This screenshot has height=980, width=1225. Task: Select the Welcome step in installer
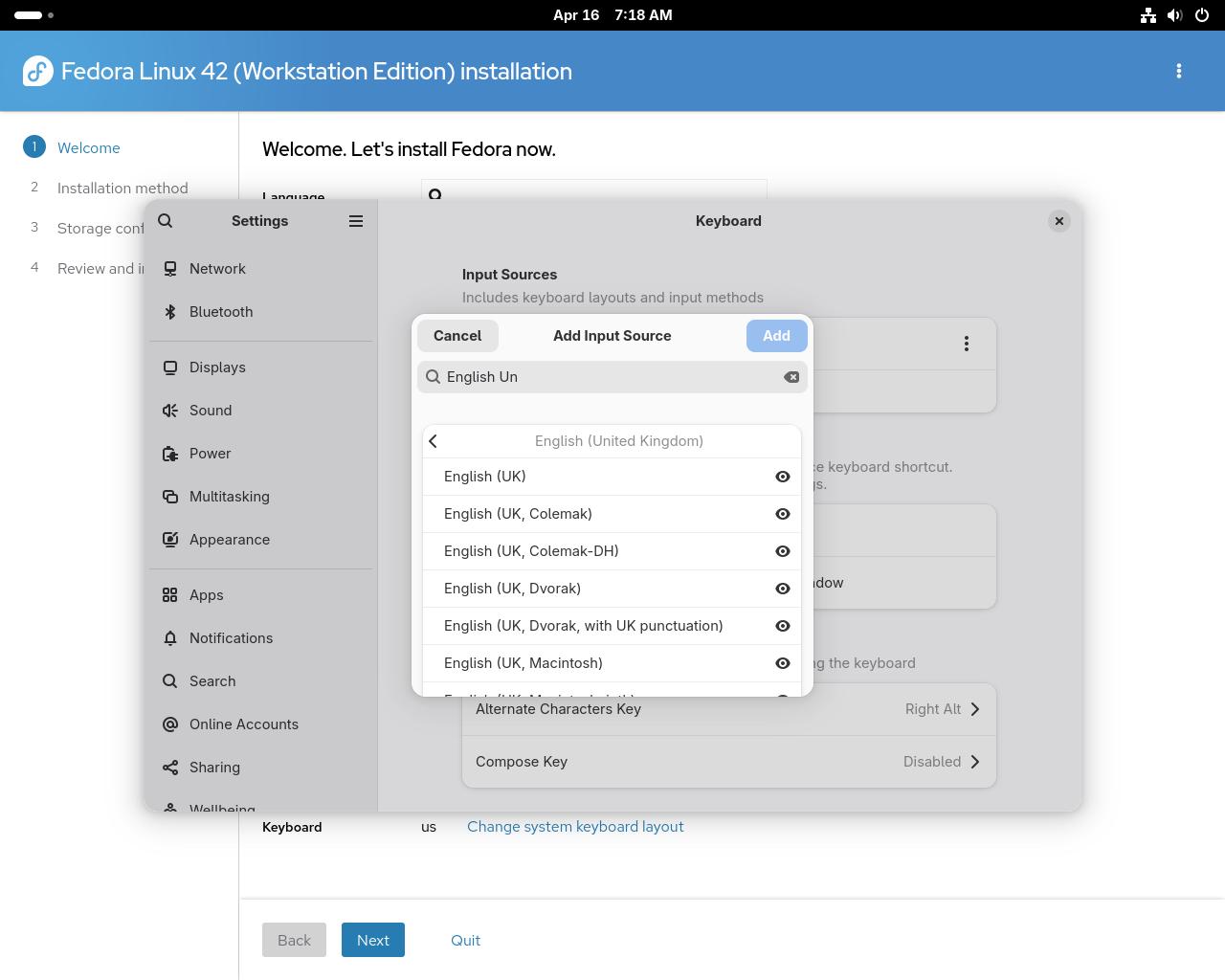click(x=88, y=147)
